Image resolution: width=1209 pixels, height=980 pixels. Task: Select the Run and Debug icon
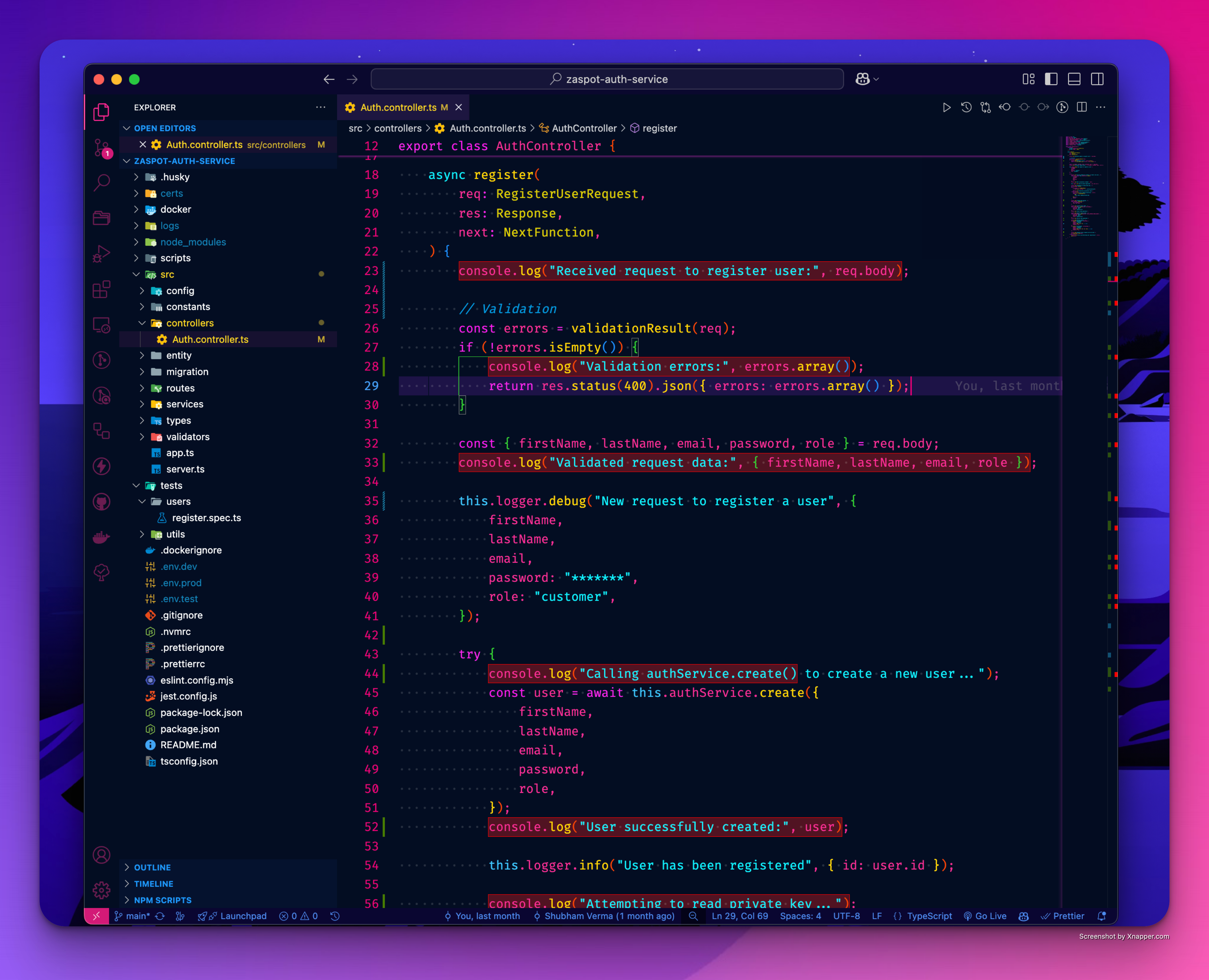pyautogui.click(x=102, y=253)
